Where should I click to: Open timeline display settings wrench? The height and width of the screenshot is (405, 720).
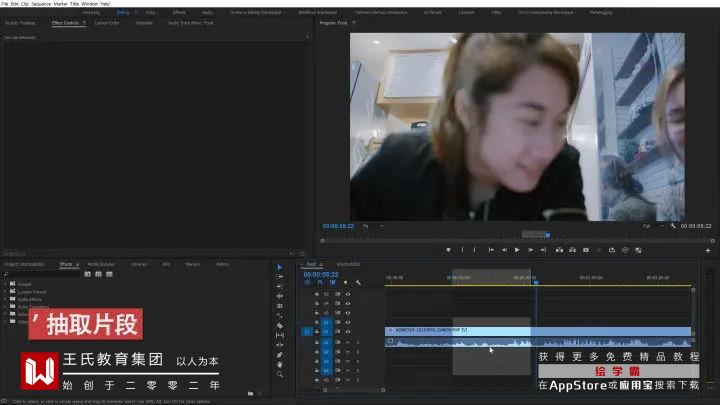[358, 282]
